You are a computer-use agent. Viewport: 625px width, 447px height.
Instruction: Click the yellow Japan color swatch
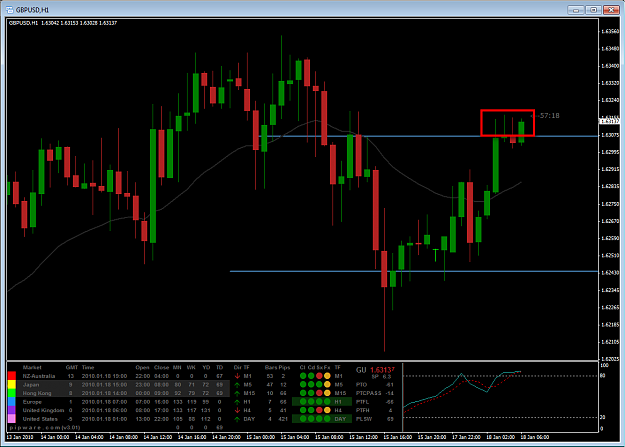coord(12,384)
